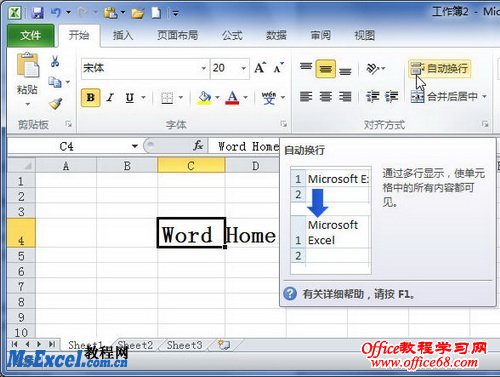Switch to the 视图 ribbon tab
Screen dimensions: 500x377
pyautogui.click(x=364, y=35)
